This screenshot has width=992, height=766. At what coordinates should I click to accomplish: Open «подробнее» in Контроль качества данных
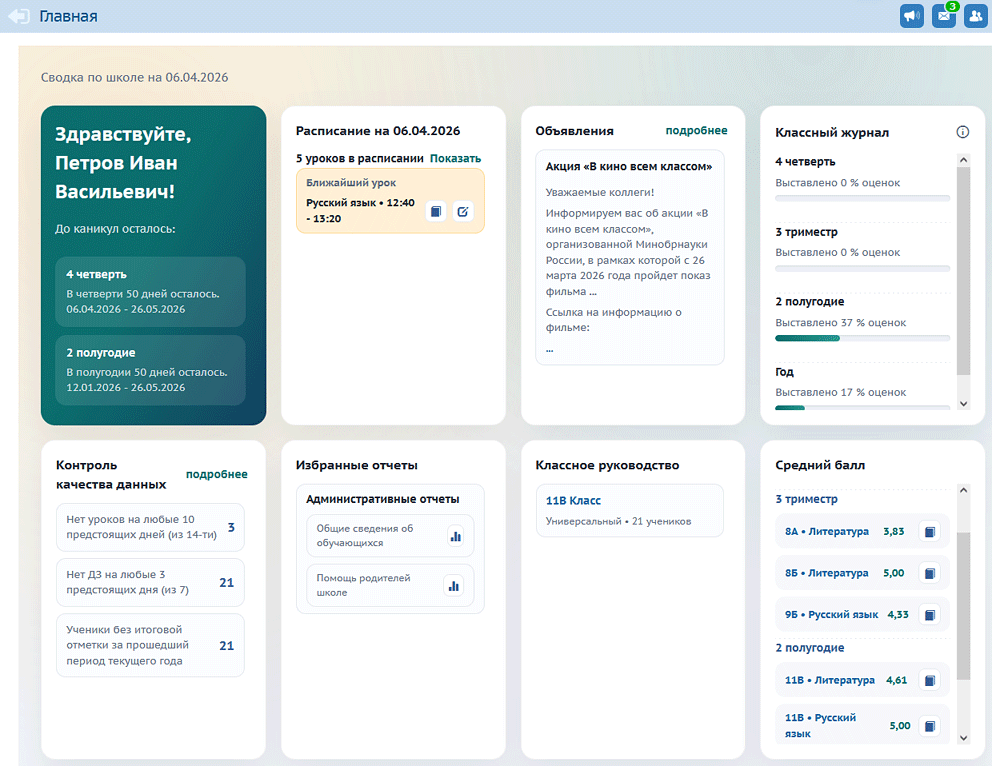[x=216, y=474]
